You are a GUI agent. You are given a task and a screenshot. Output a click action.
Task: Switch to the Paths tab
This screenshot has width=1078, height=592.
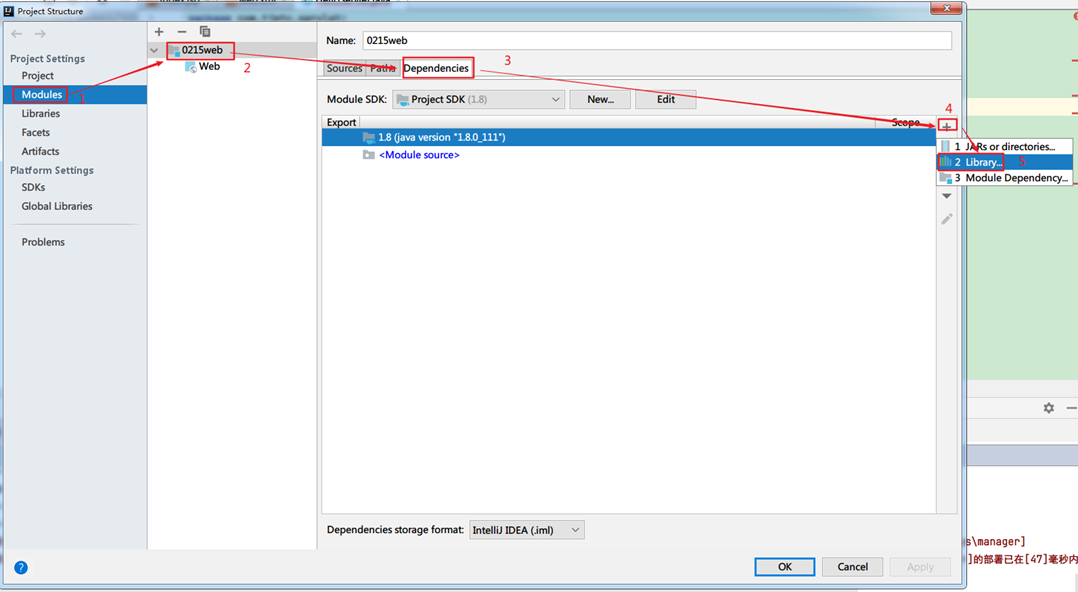(382, 68)
